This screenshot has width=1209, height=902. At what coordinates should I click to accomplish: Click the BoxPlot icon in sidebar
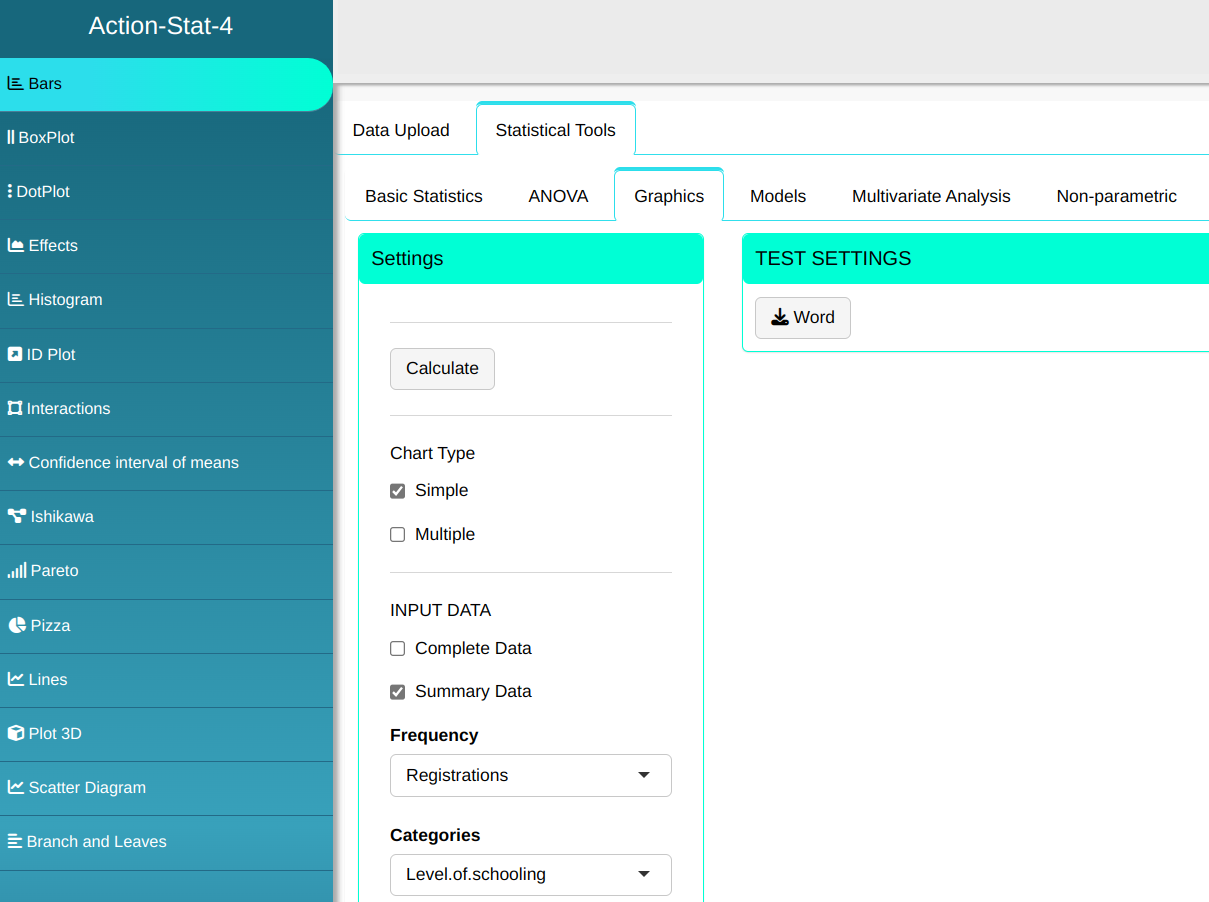11,137
